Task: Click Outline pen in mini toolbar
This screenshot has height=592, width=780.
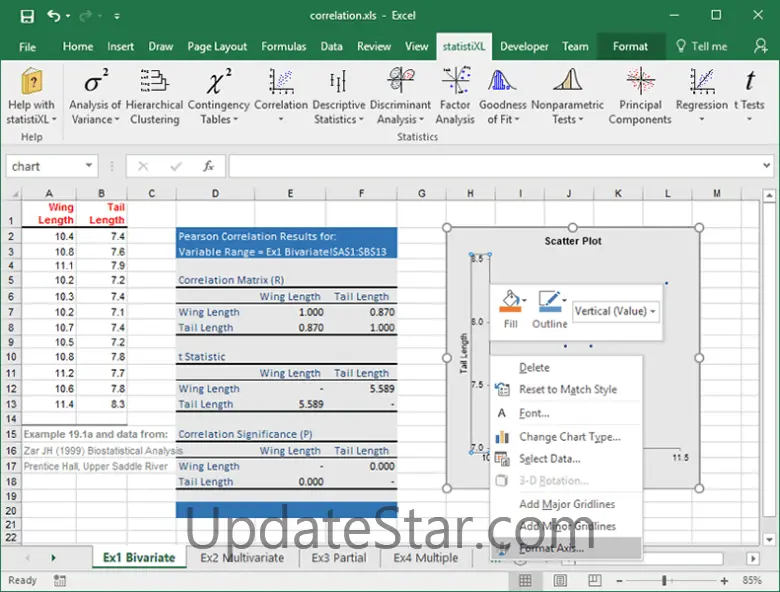Action: (x=549, y=302)
